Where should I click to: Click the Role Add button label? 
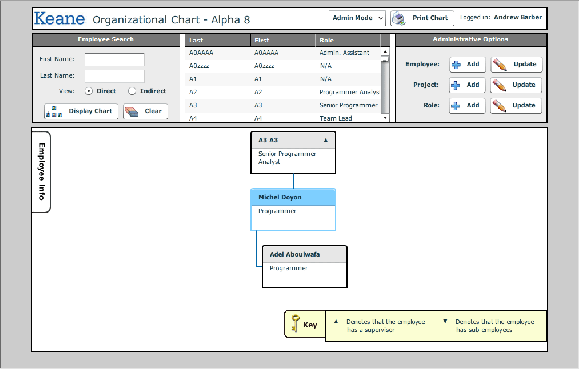click(473, 105)
